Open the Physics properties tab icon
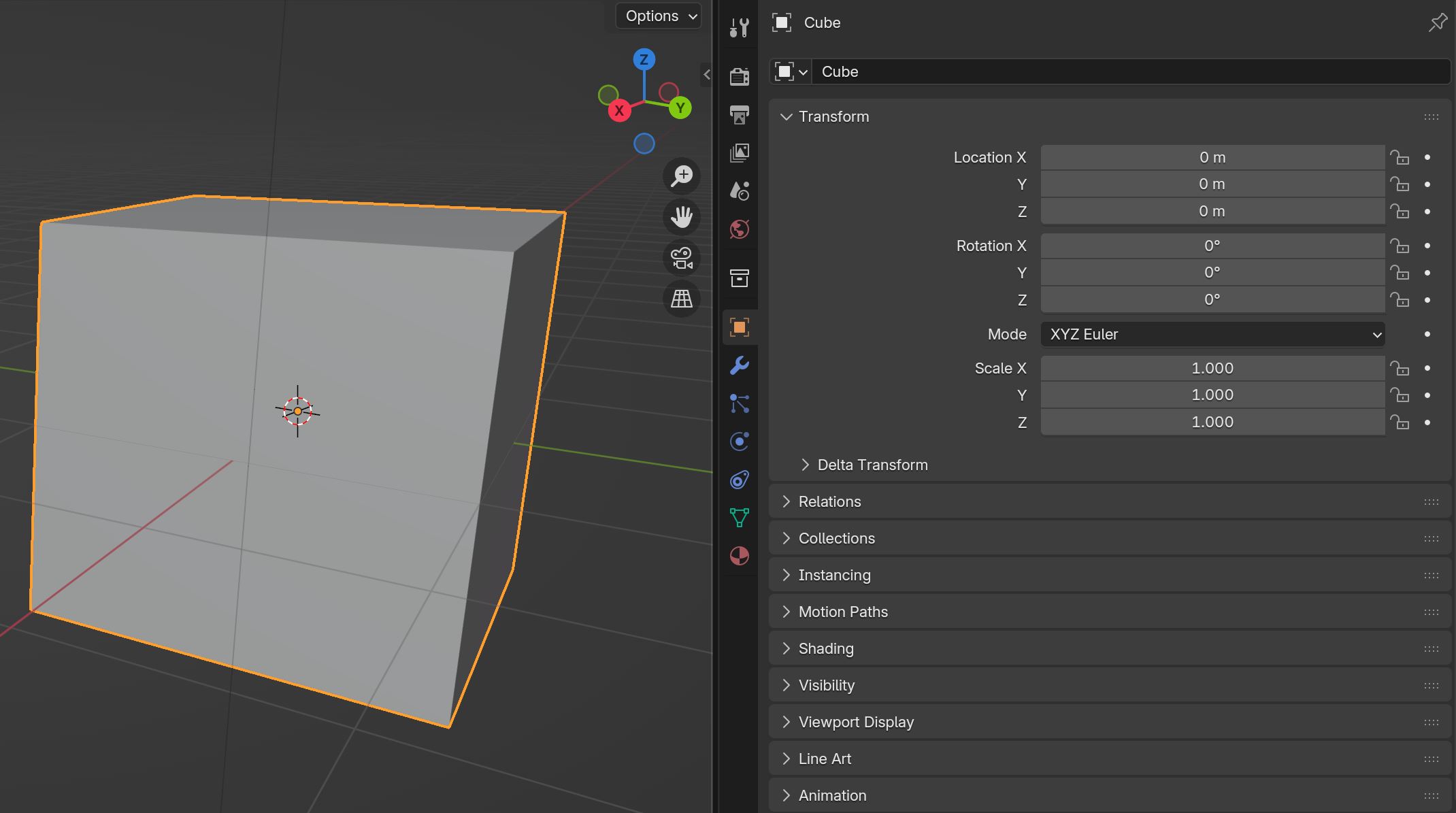The image size is (1456, 813). 740,442
